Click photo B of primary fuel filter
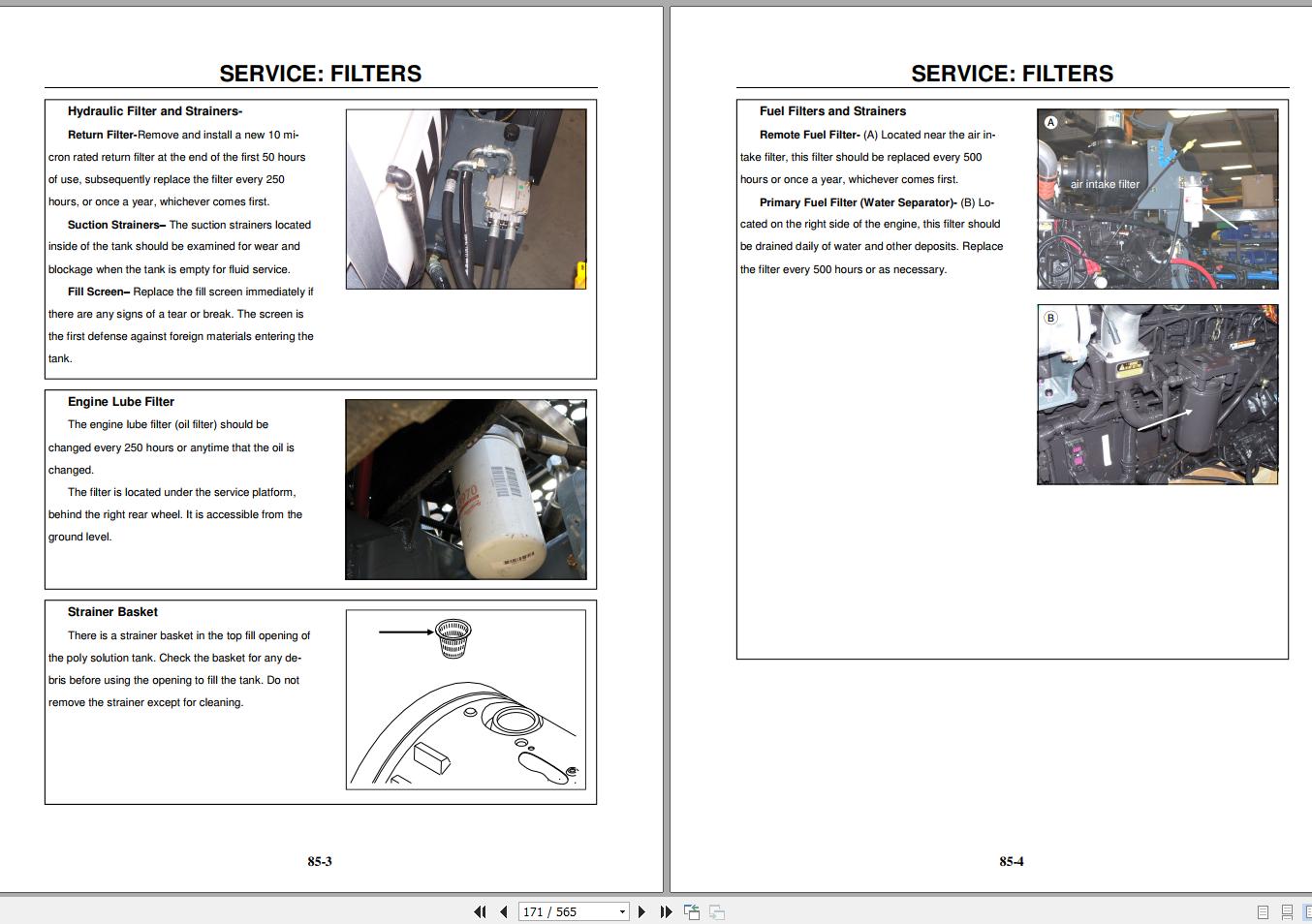The width and height of the screenshot is (1312, 924). [x=1158, y=395]
